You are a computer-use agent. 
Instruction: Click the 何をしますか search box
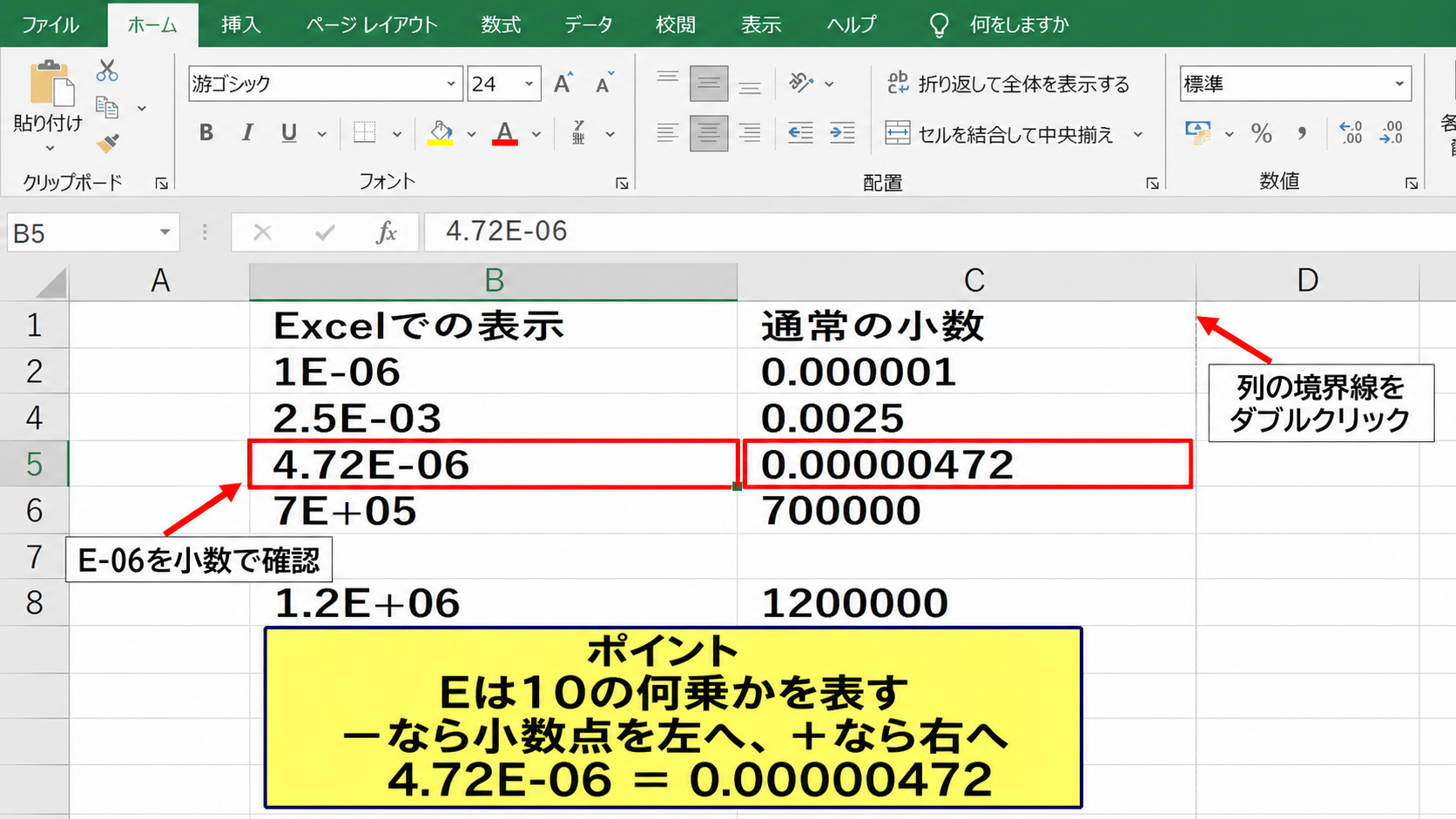[1000, 24]
